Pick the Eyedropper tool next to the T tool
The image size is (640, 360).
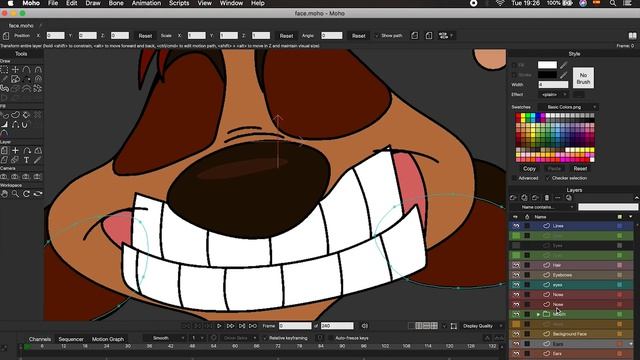tap(38, 160)
